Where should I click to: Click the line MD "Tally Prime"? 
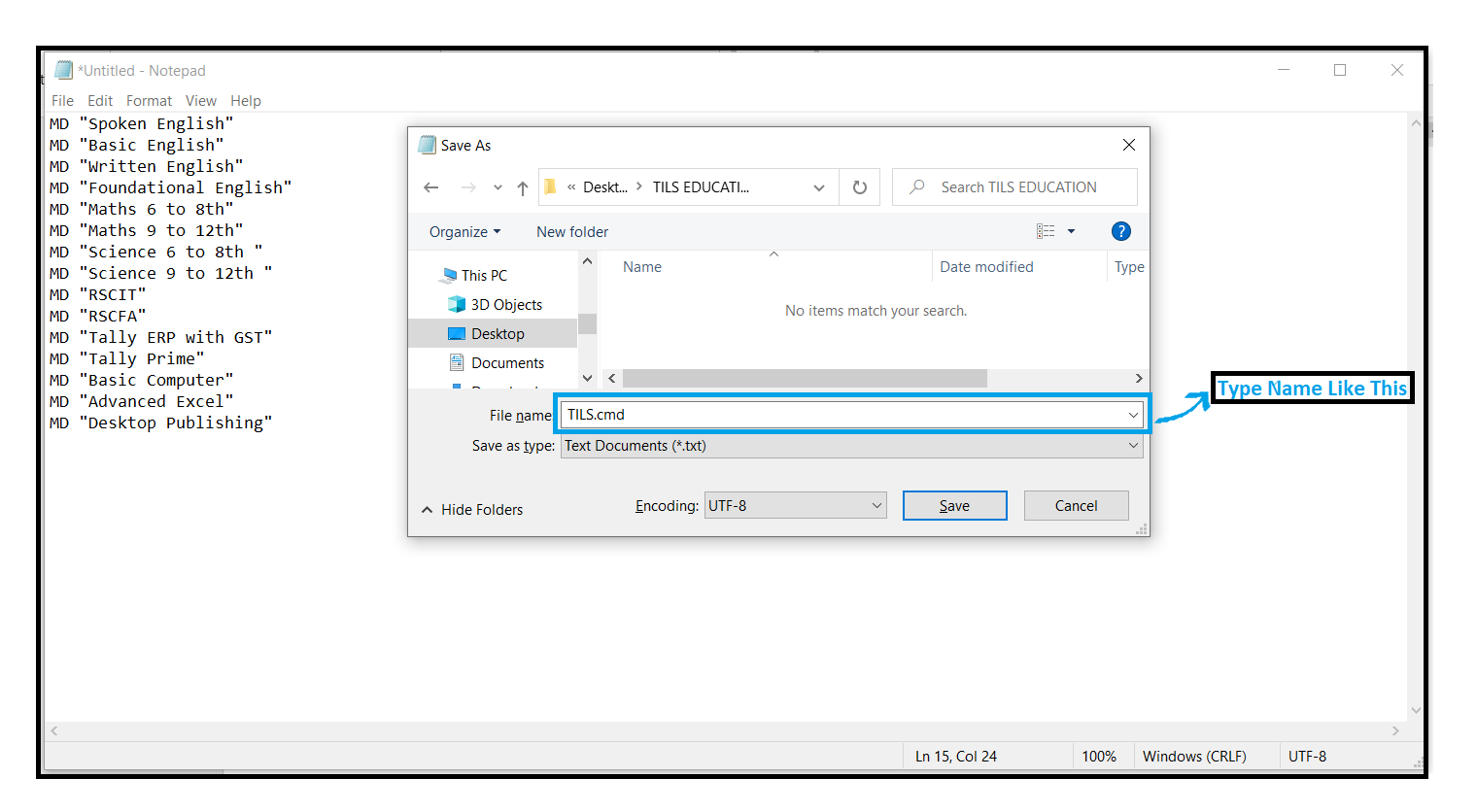[127, 358]
